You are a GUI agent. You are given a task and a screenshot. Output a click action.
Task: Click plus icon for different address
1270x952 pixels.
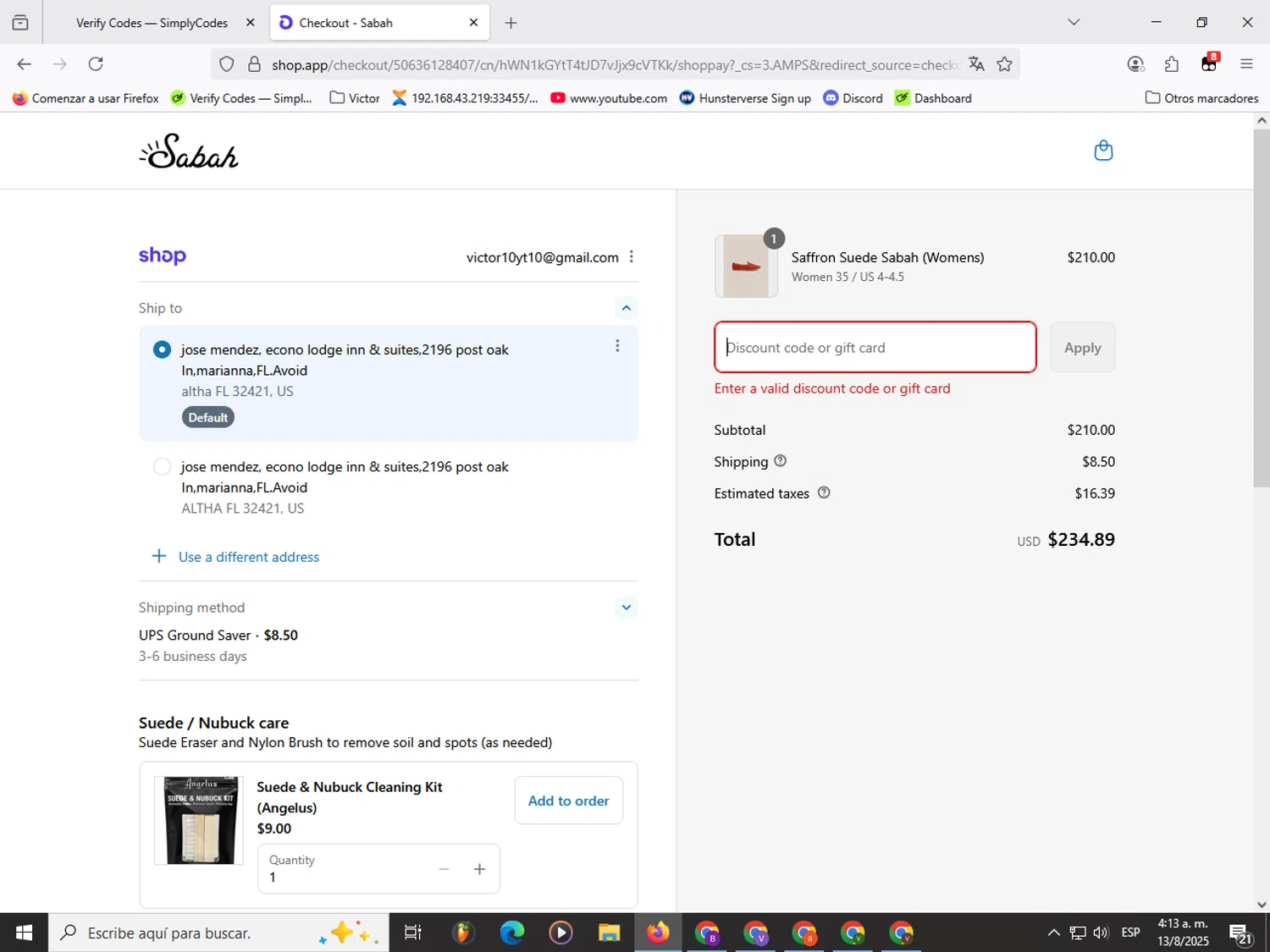point(158,556)
